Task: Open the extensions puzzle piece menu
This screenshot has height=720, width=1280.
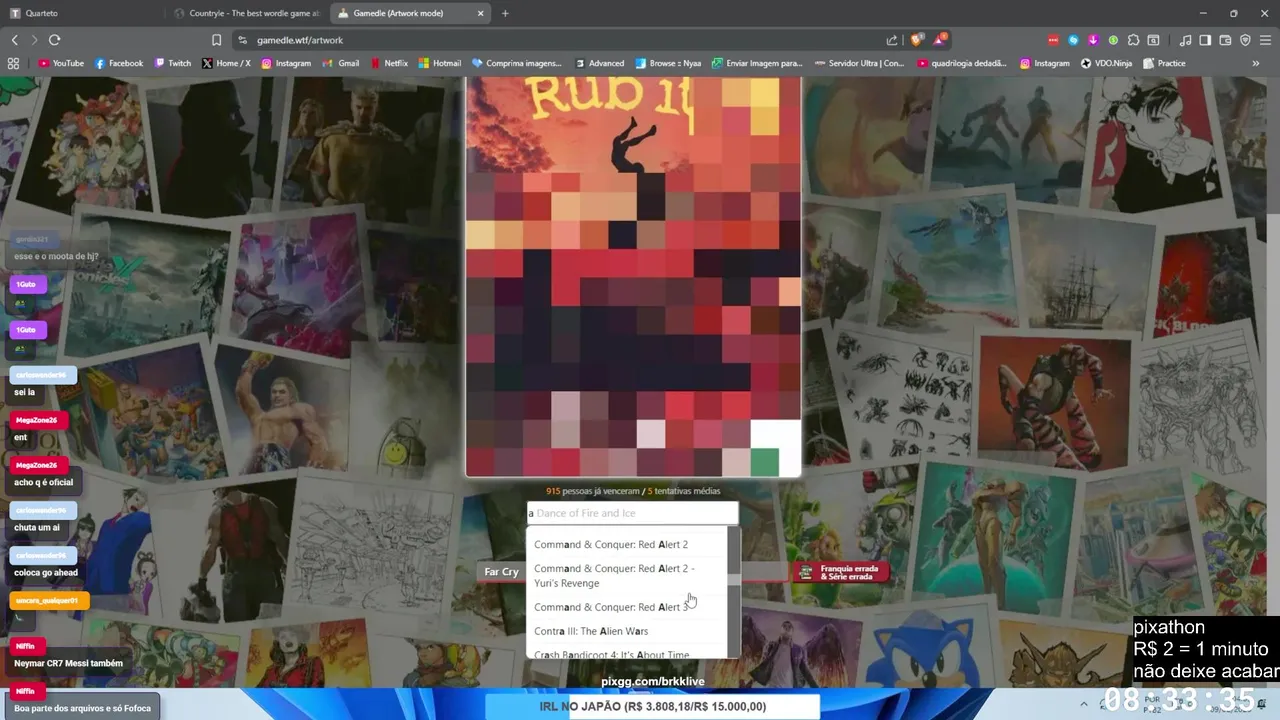Action: coord(1133,40)
